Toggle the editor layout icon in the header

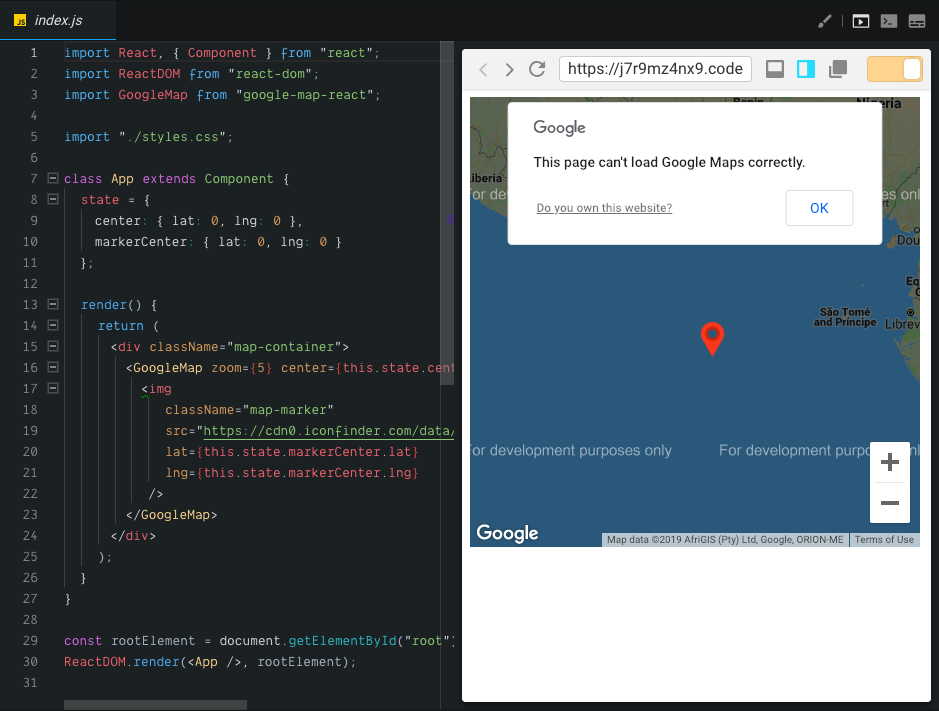pos(916,20)
